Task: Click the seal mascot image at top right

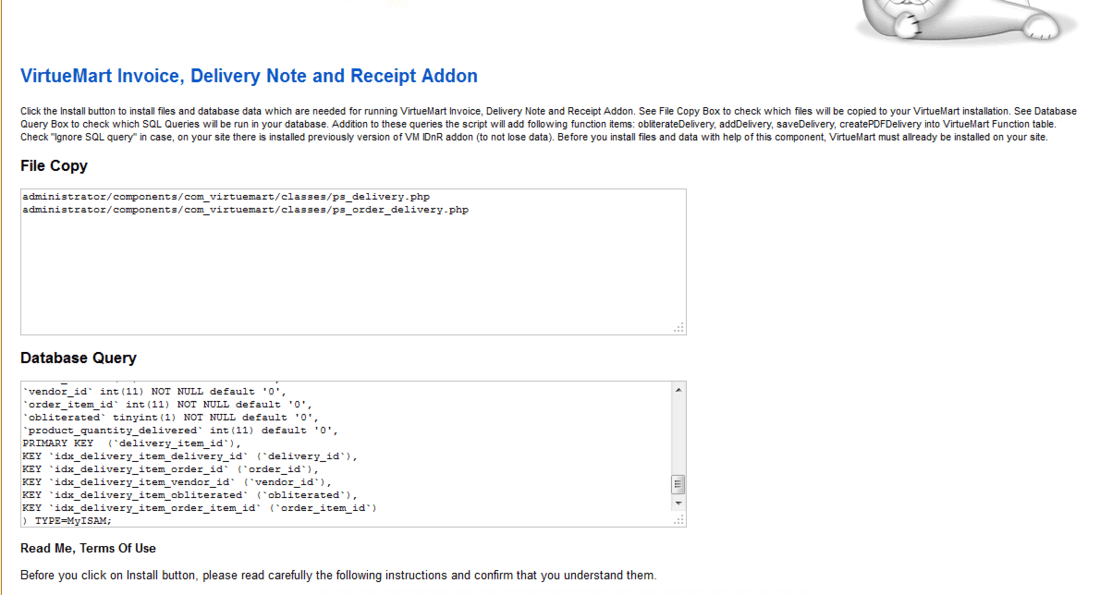Action: point(967,21)
